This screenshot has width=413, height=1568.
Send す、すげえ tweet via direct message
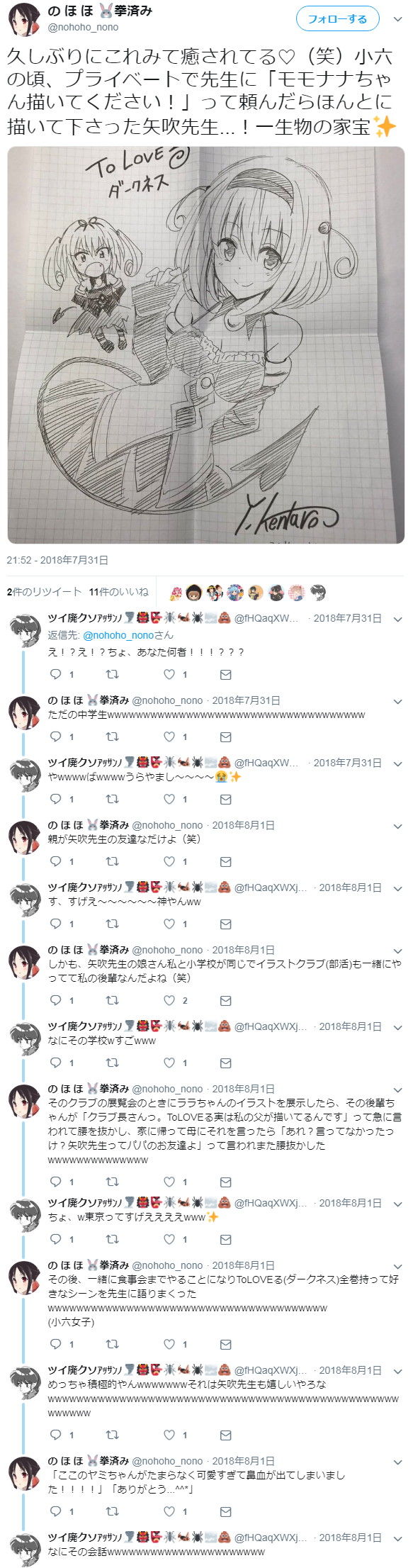point(226,924)
